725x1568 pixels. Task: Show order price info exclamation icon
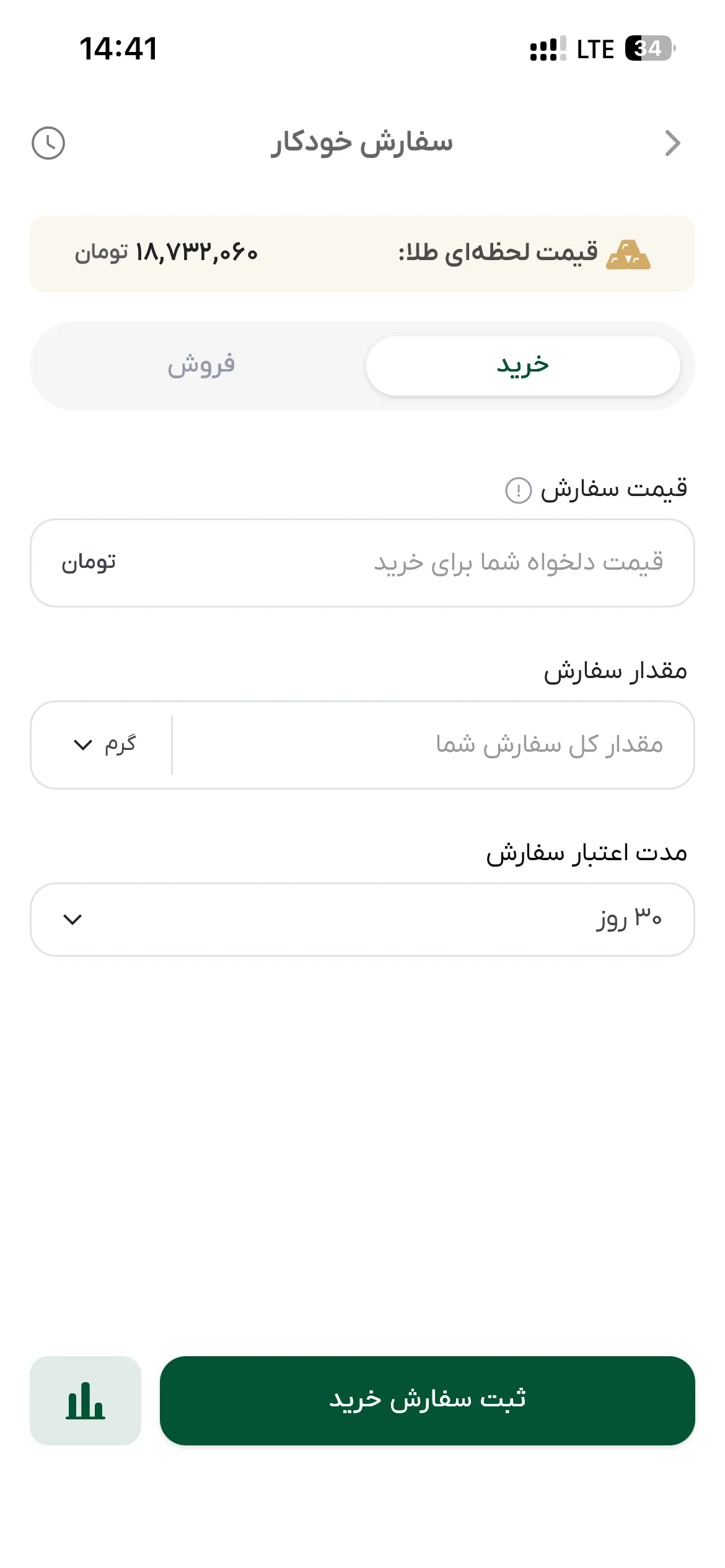pyautogui.click(x=519, y=490)
